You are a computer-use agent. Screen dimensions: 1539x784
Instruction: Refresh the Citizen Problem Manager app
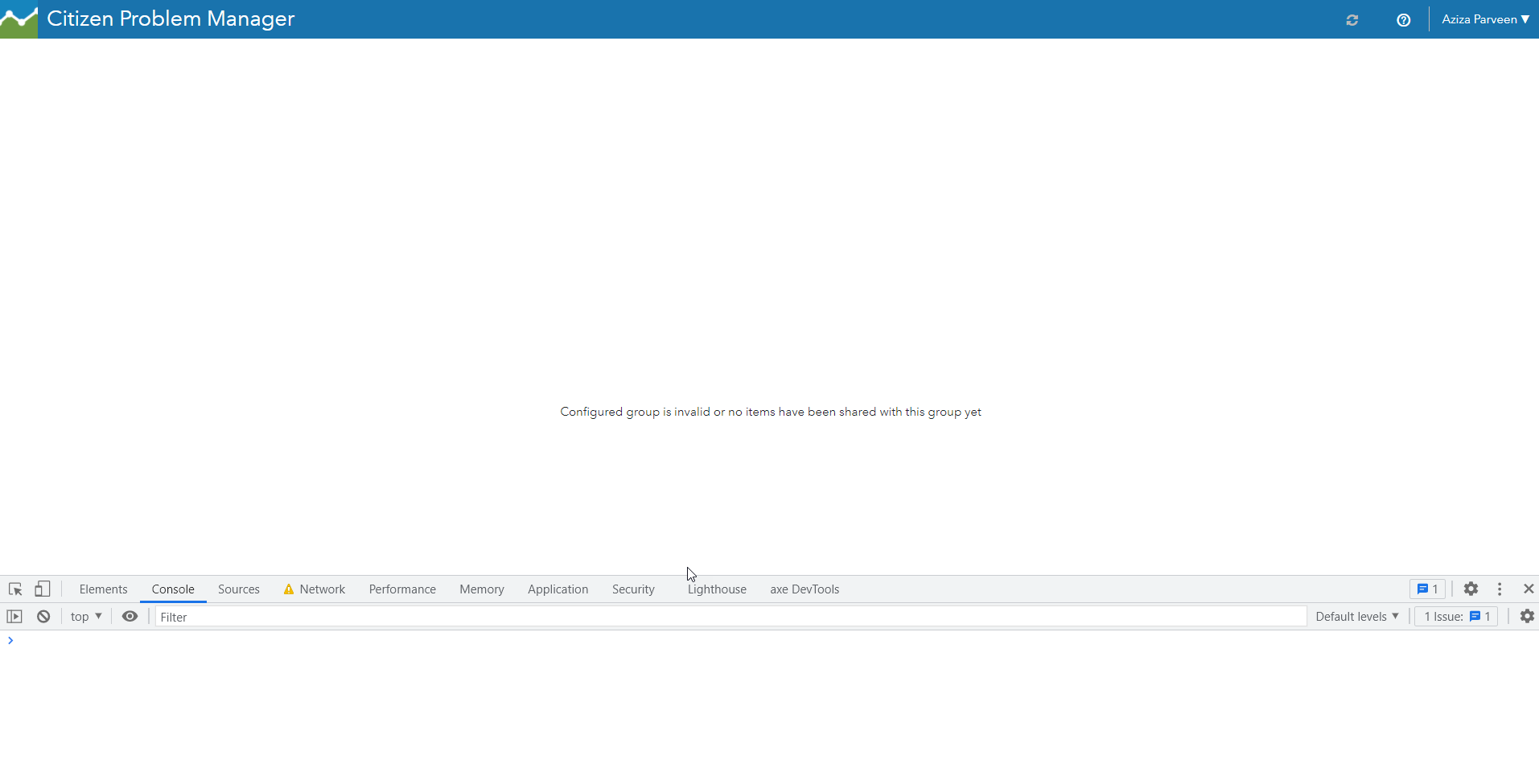pos(1352,19)
